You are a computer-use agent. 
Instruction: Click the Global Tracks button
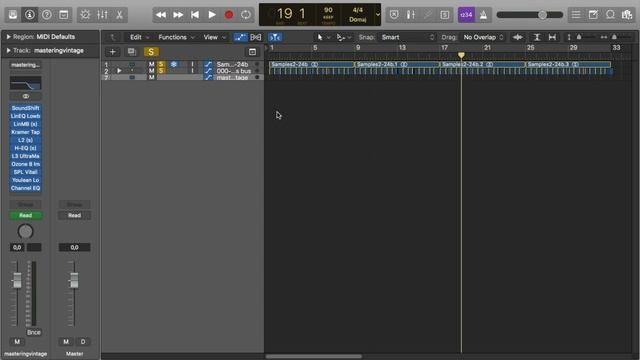point(252,52)
